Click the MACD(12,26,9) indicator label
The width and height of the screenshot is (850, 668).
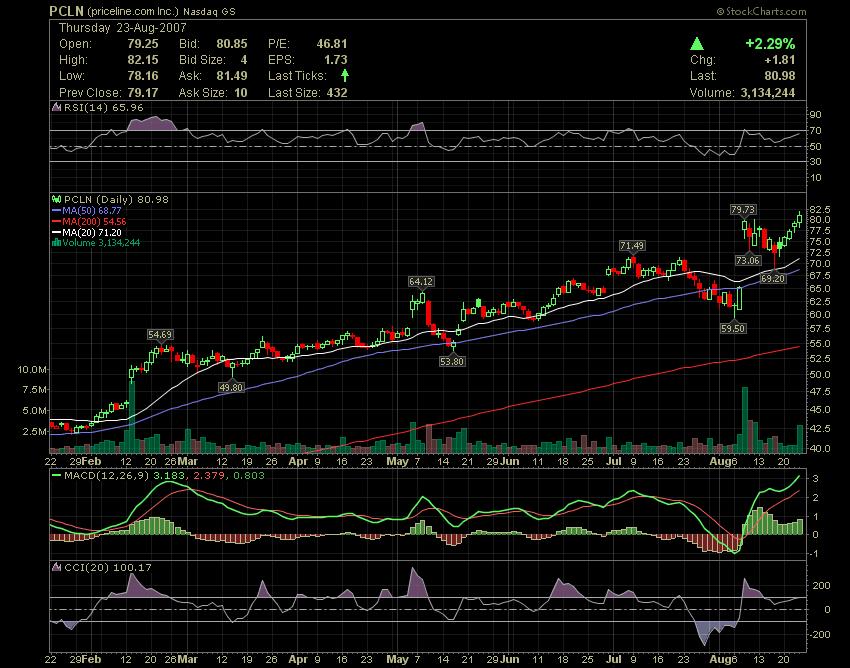point(106,476)
